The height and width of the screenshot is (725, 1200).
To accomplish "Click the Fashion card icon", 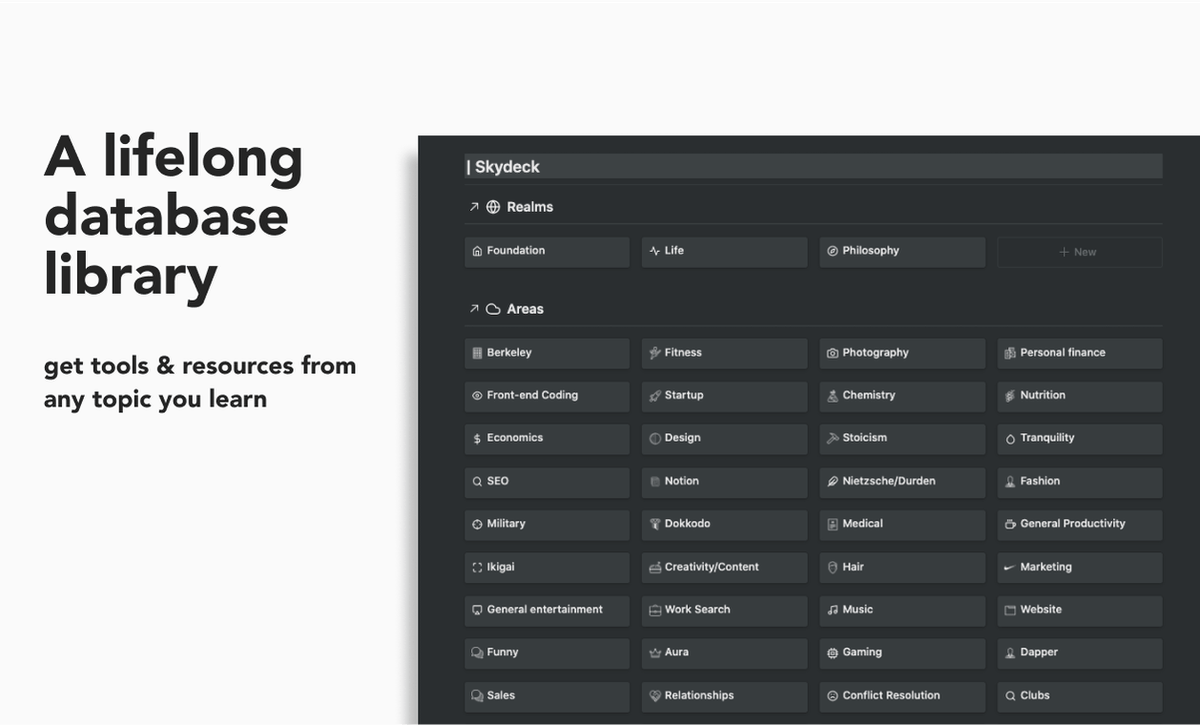I will pos(1010,481).
